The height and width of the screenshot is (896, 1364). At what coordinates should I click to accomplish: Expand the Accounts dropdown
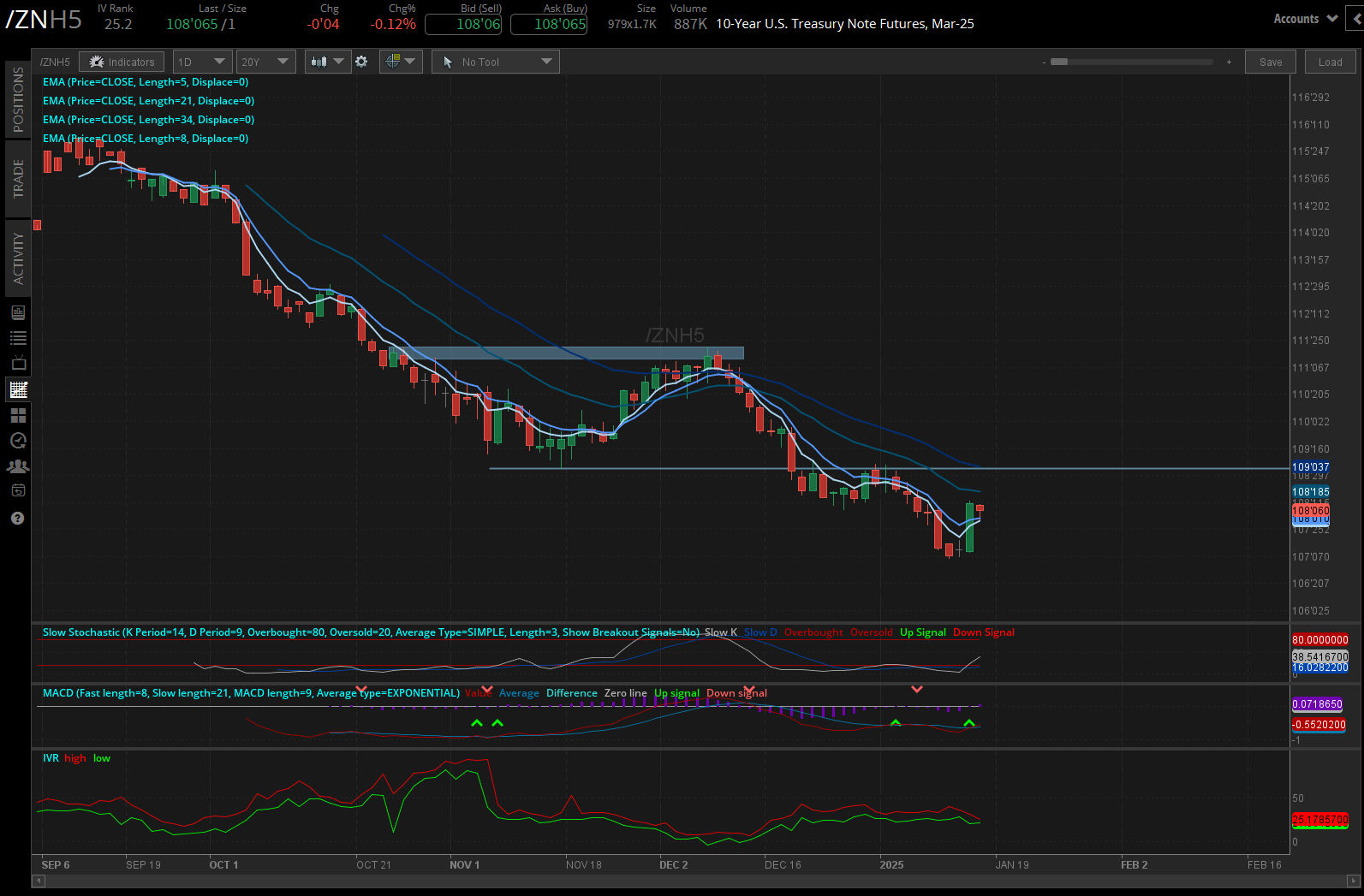tap(1305, 19)
